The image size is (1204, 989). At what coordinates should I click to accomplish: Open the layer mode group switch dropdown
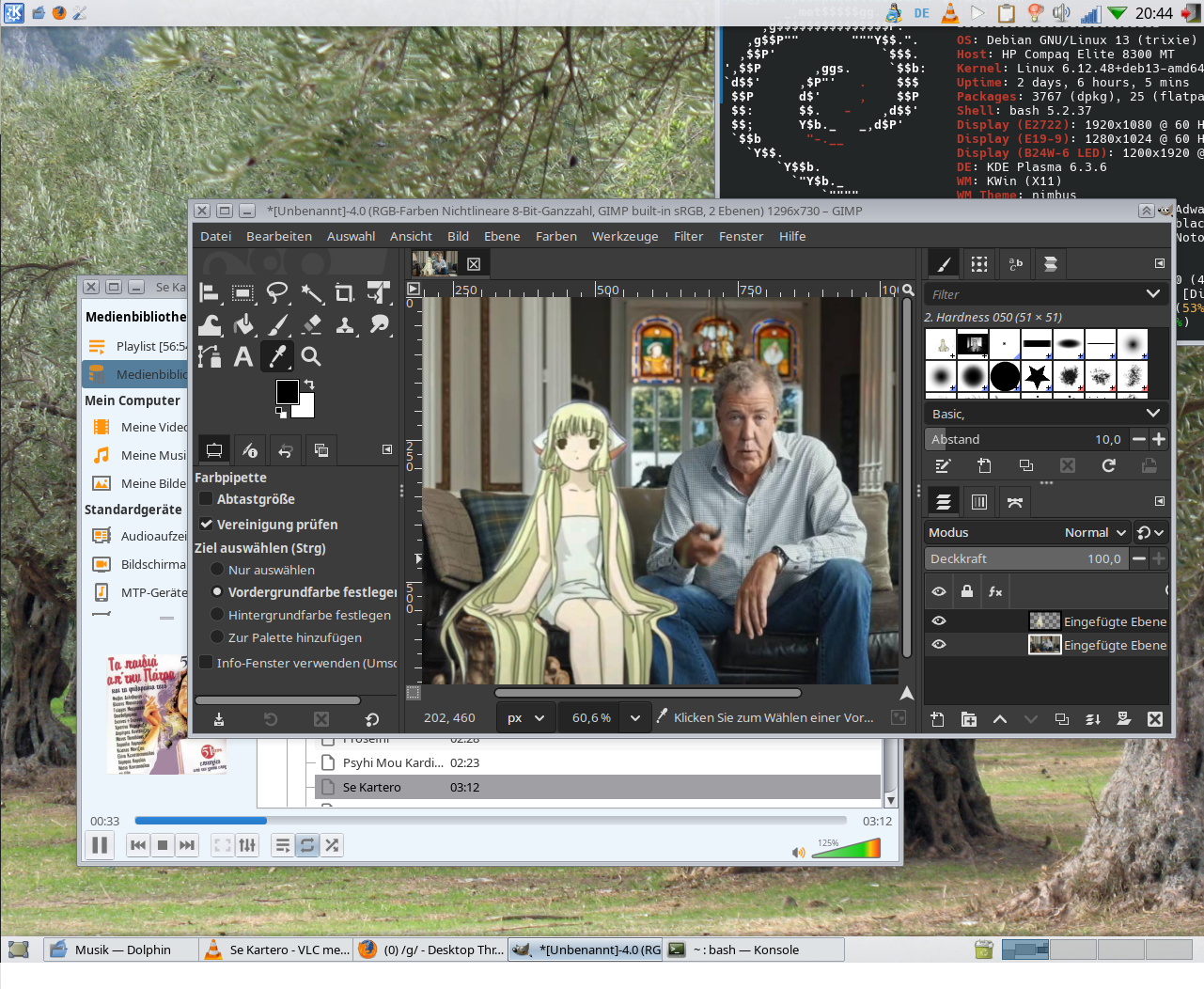tap(1150, 532)
